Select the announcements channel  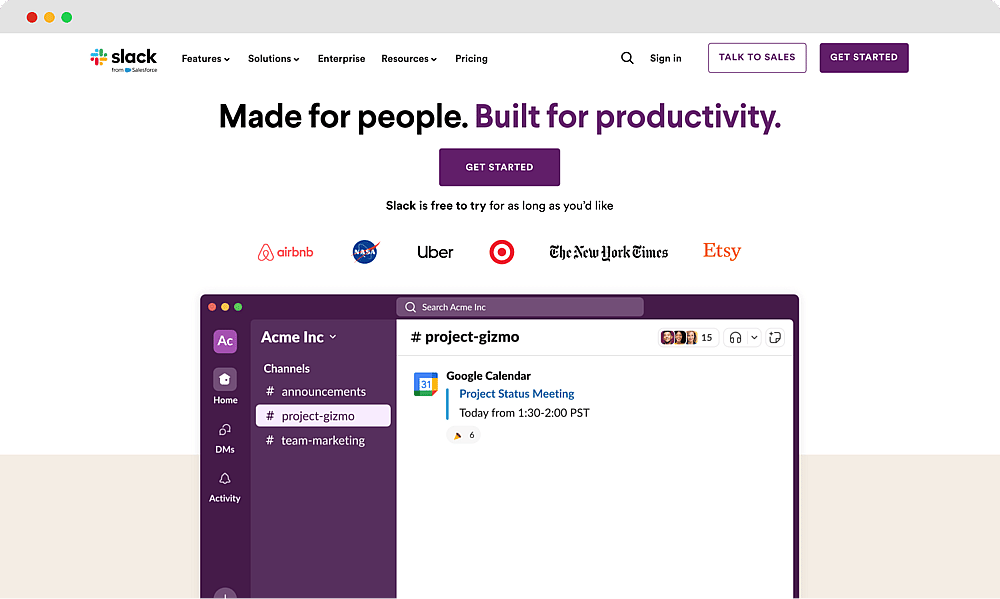pos(323,391)
